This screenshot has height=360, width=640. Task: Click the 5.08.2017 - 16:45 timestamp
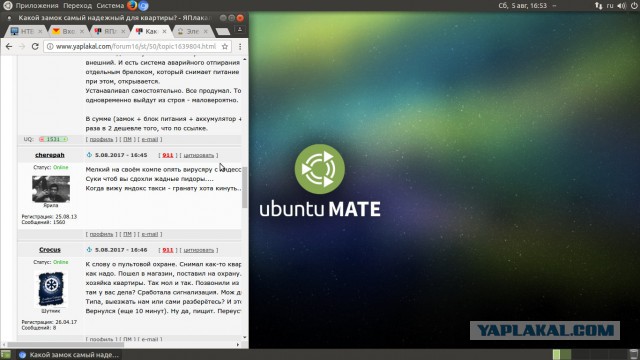pyautogui.click(x=121, y=155)
